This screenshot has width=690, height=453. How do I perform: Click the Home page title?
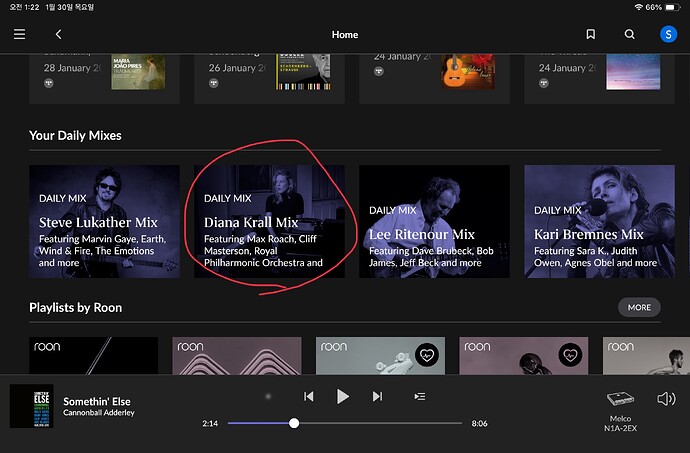[x=345, y=35]
